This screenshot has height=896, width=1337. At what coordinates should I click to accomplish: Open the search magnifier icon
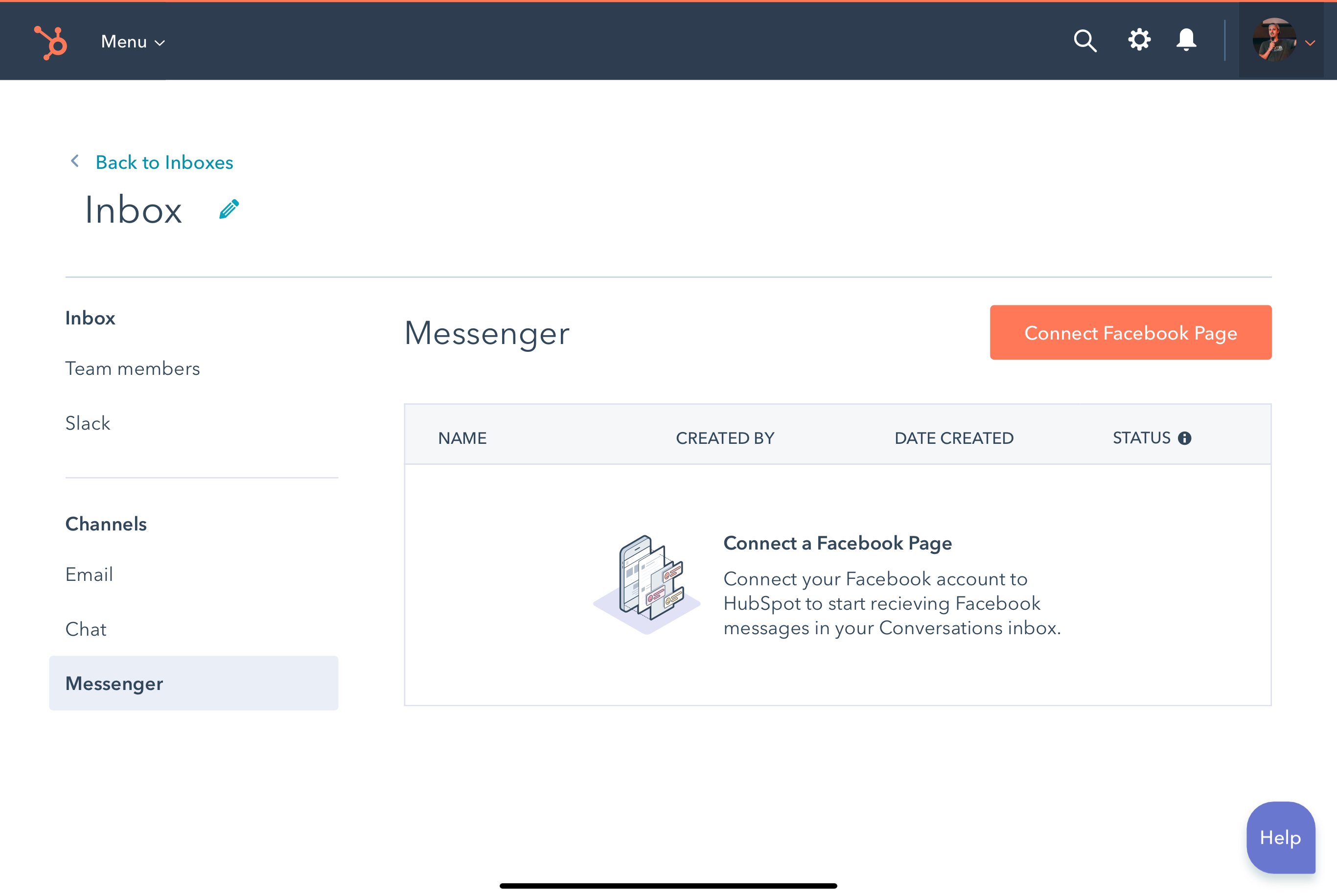(x=1084, y=41)
